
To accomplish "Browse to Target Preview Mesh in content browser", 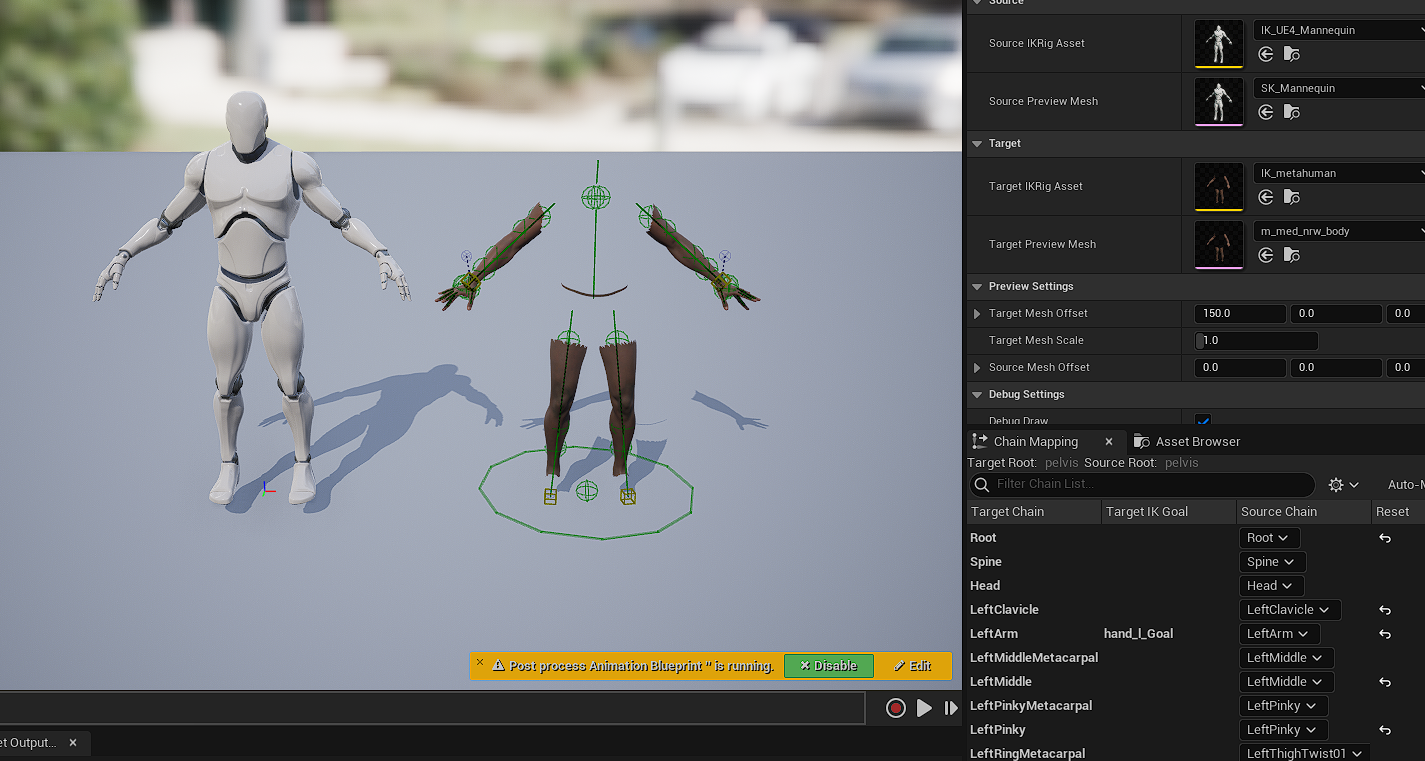I will click(1292, 255).
